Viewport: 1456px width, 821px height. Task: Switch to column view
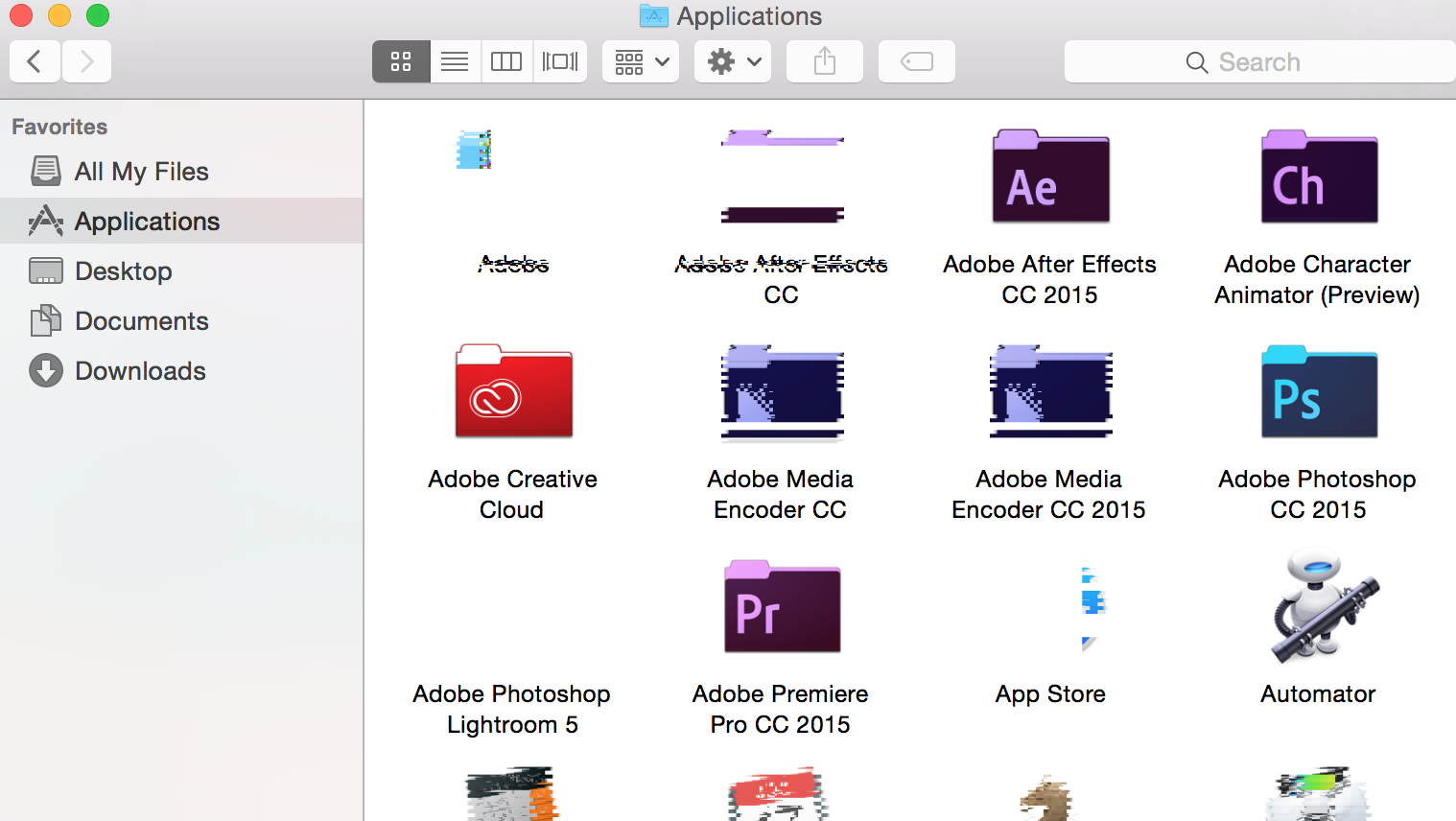(506, 61)
